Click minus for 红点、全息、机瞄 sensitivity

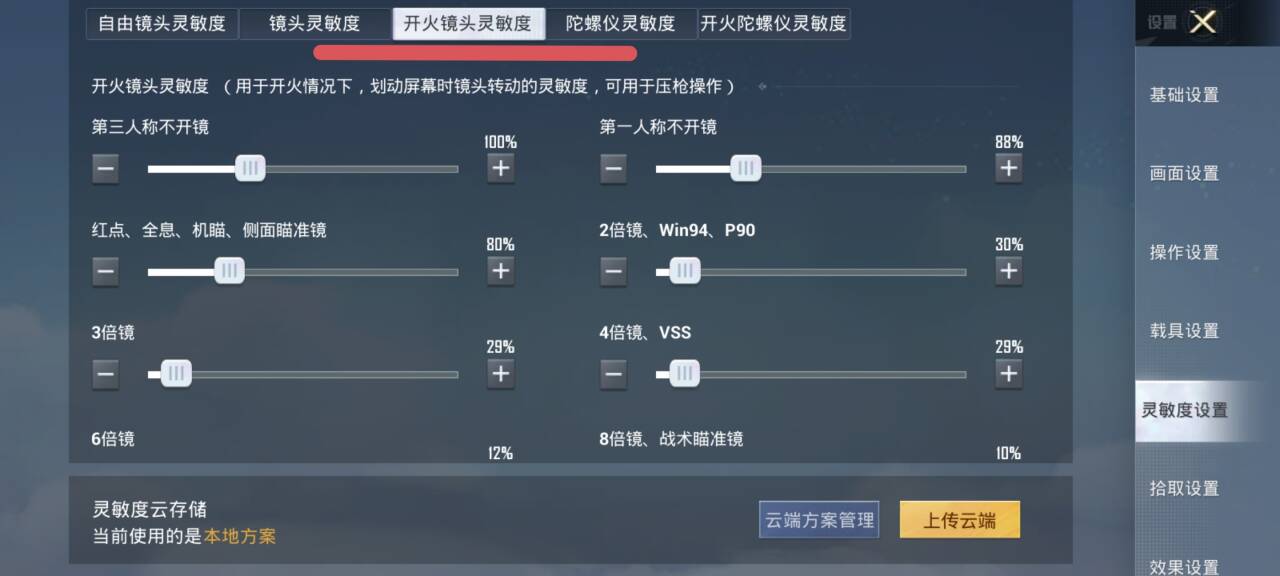[105, 270]
